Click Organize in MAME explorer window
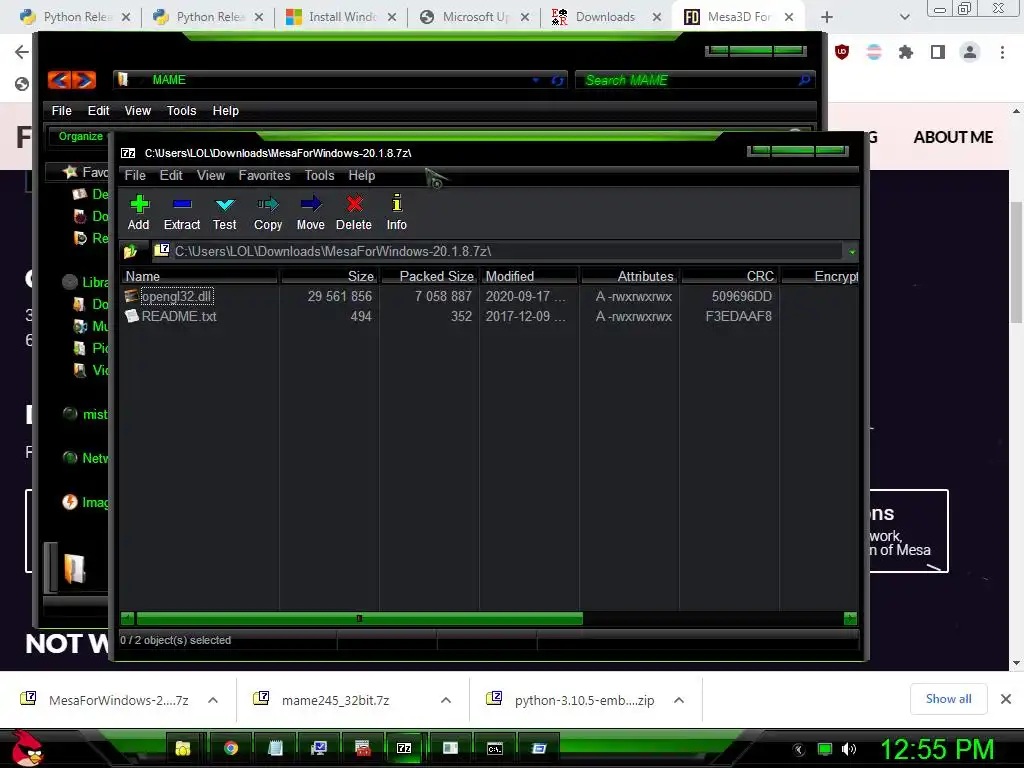Screen dimensions: 1024x768 coord(81,136)
